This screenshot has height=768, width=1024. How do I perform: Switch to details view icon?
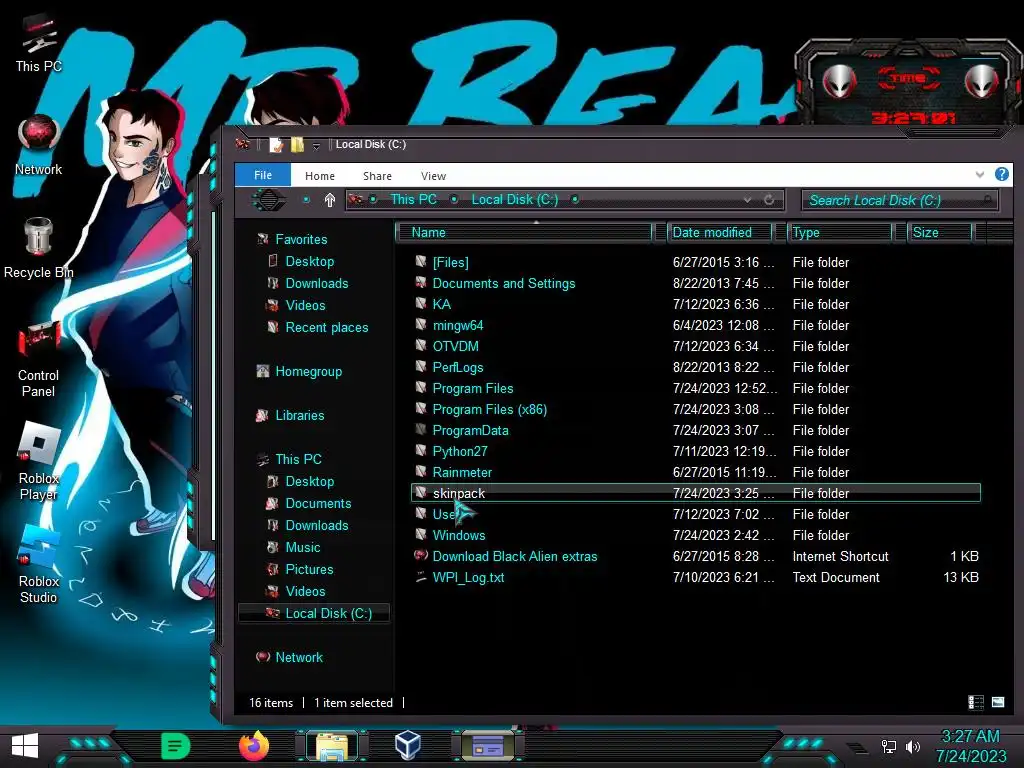pos(976,702)
